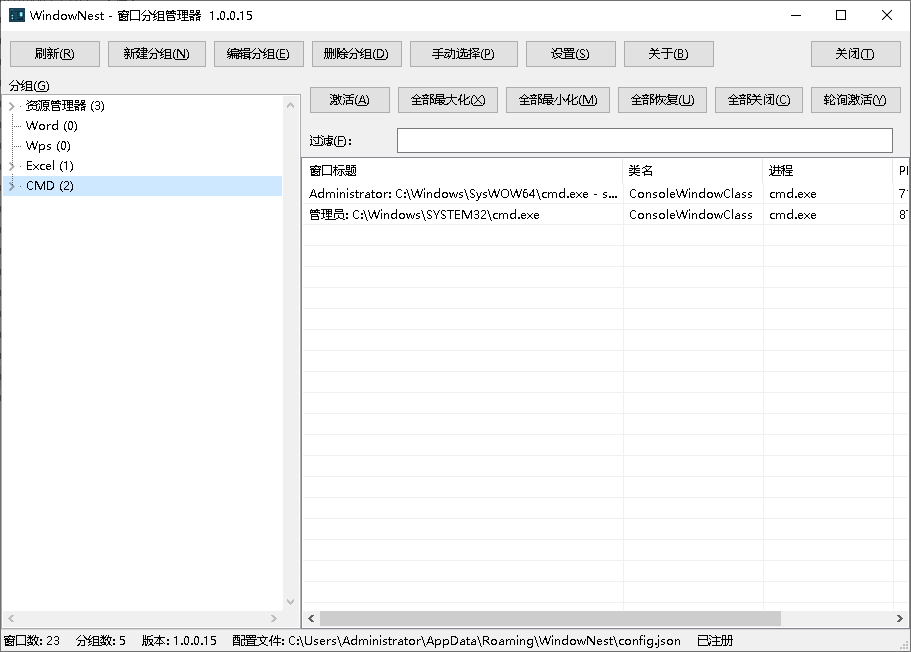Maximize the WindowNest window

[x=841, y=15]
